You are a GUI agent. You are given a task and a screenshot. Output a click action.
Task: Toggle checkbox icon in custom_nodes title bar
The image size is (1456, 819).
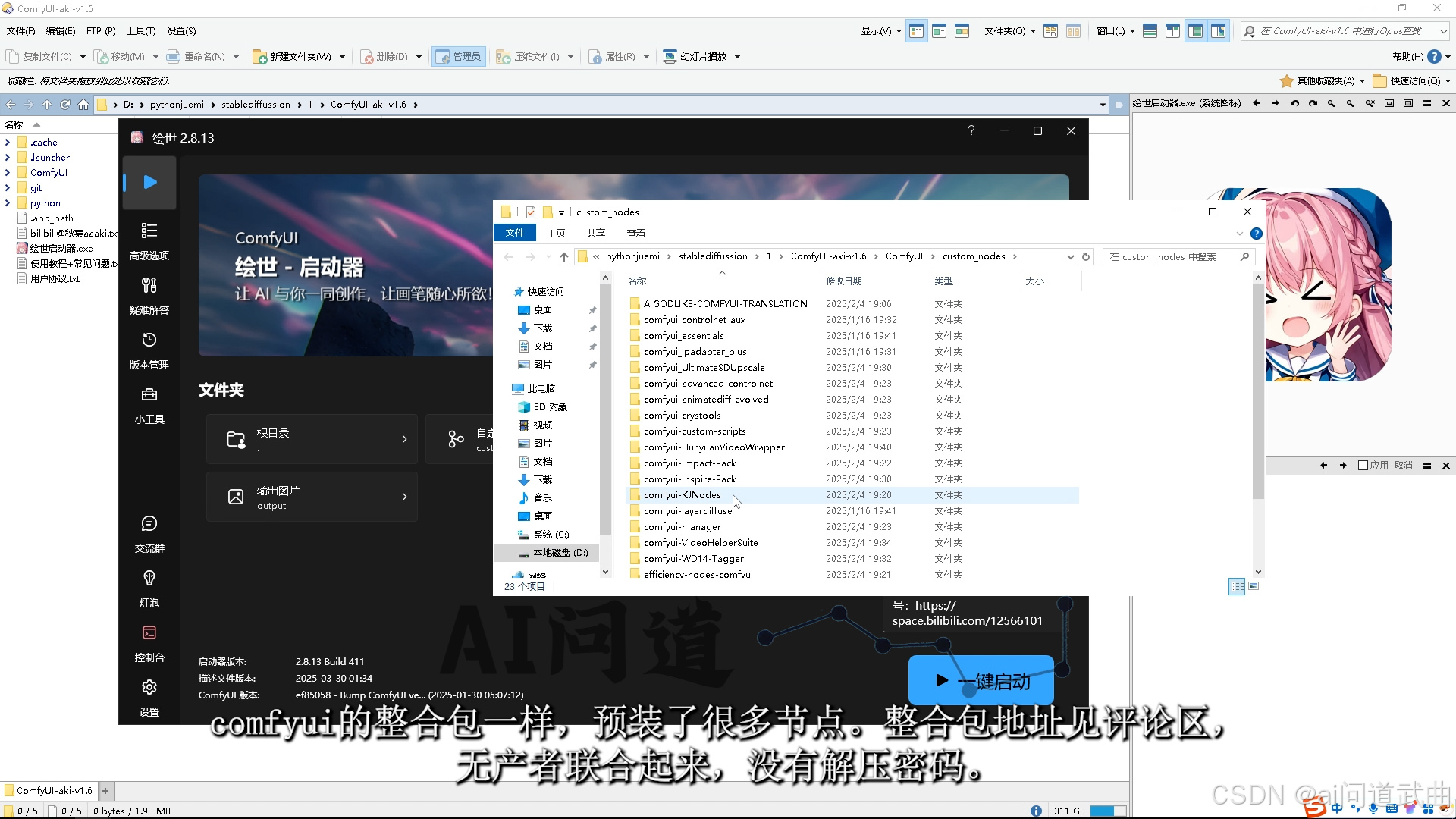point(531,212)
